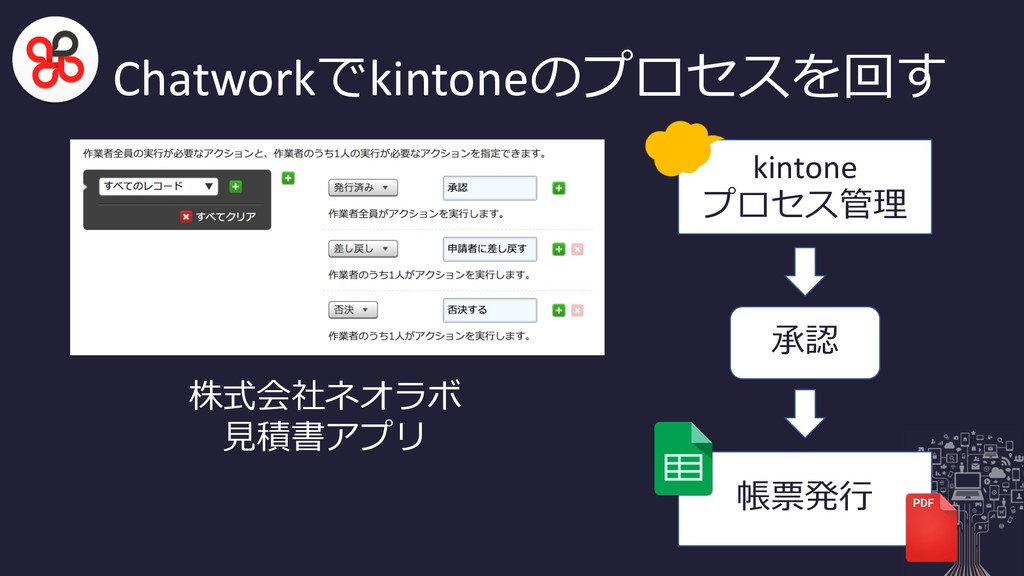1024x576 pixels.
Task: Open the 発行済み status dropdown
Action: pos(362,187)
